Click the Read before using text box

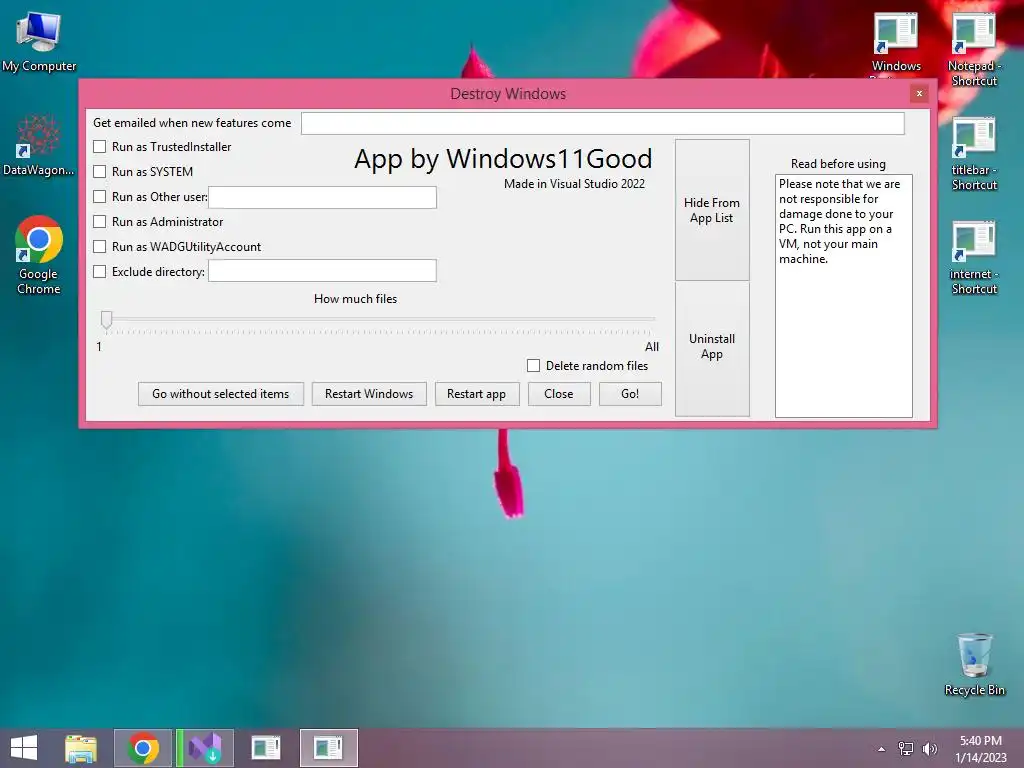(844, 296)
